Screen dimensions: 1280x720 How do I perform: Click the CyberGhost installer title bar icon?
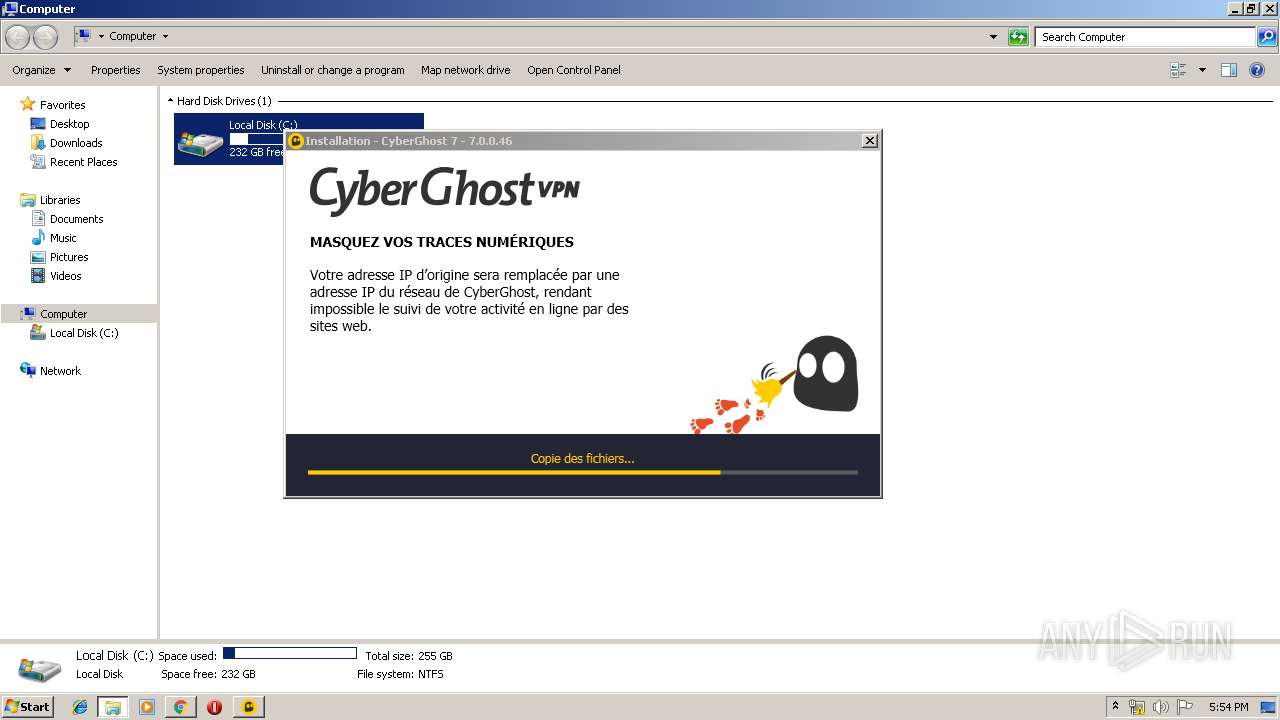click(296, 141)
